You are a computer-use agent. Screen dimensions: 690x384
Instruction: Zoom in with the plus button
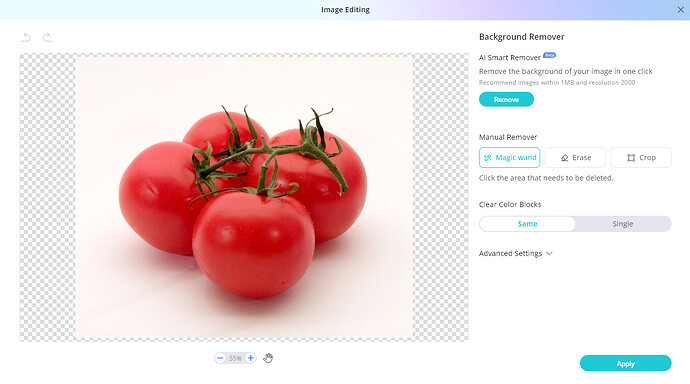click(x=250, y=358)
